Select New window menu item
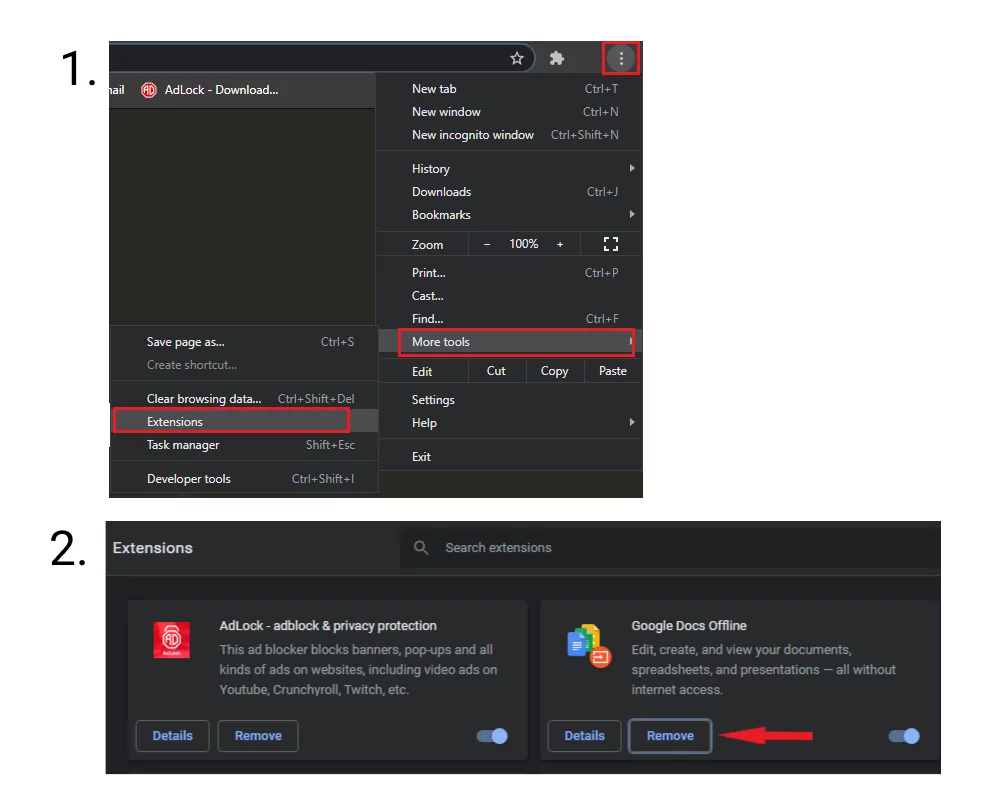The image size is (1000, 800). (509, 112)
